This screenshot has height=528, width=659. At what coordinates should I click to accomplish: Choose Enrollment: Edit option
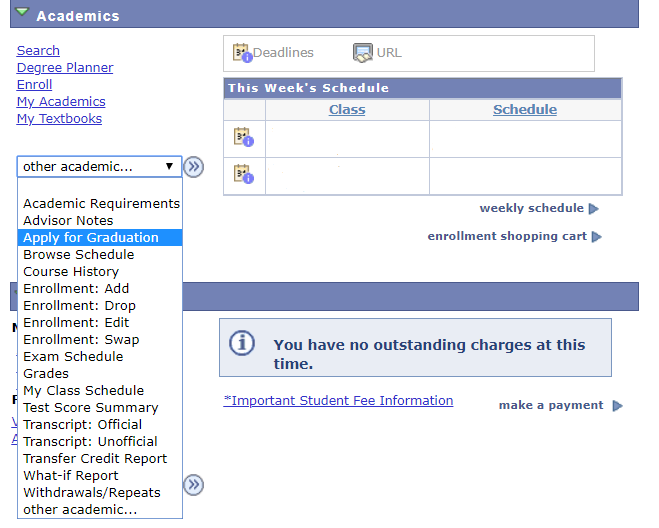[100, 322]
